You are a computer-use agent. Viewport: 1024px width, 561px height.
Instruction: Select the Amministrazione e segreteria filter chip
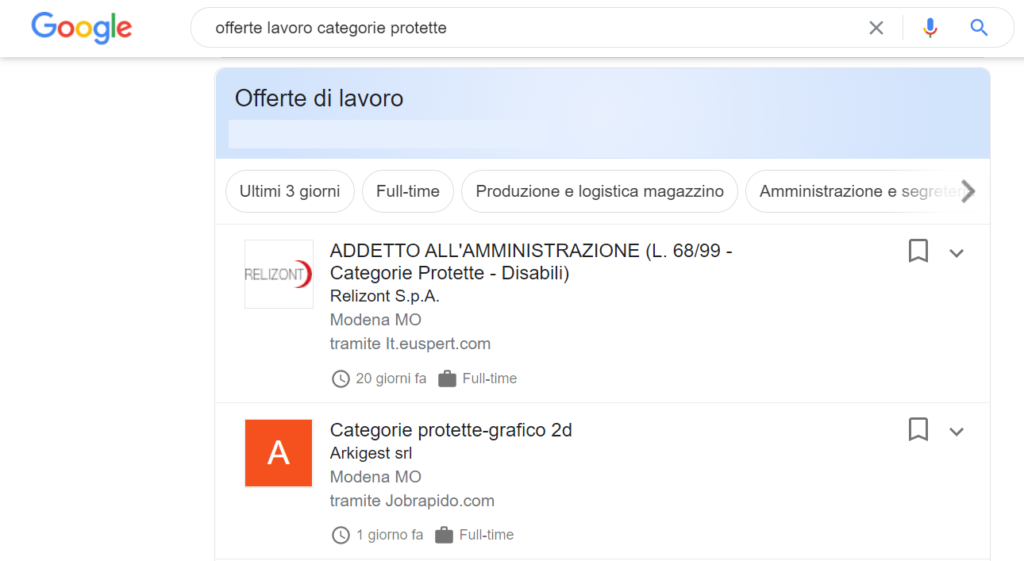[859, 191]
